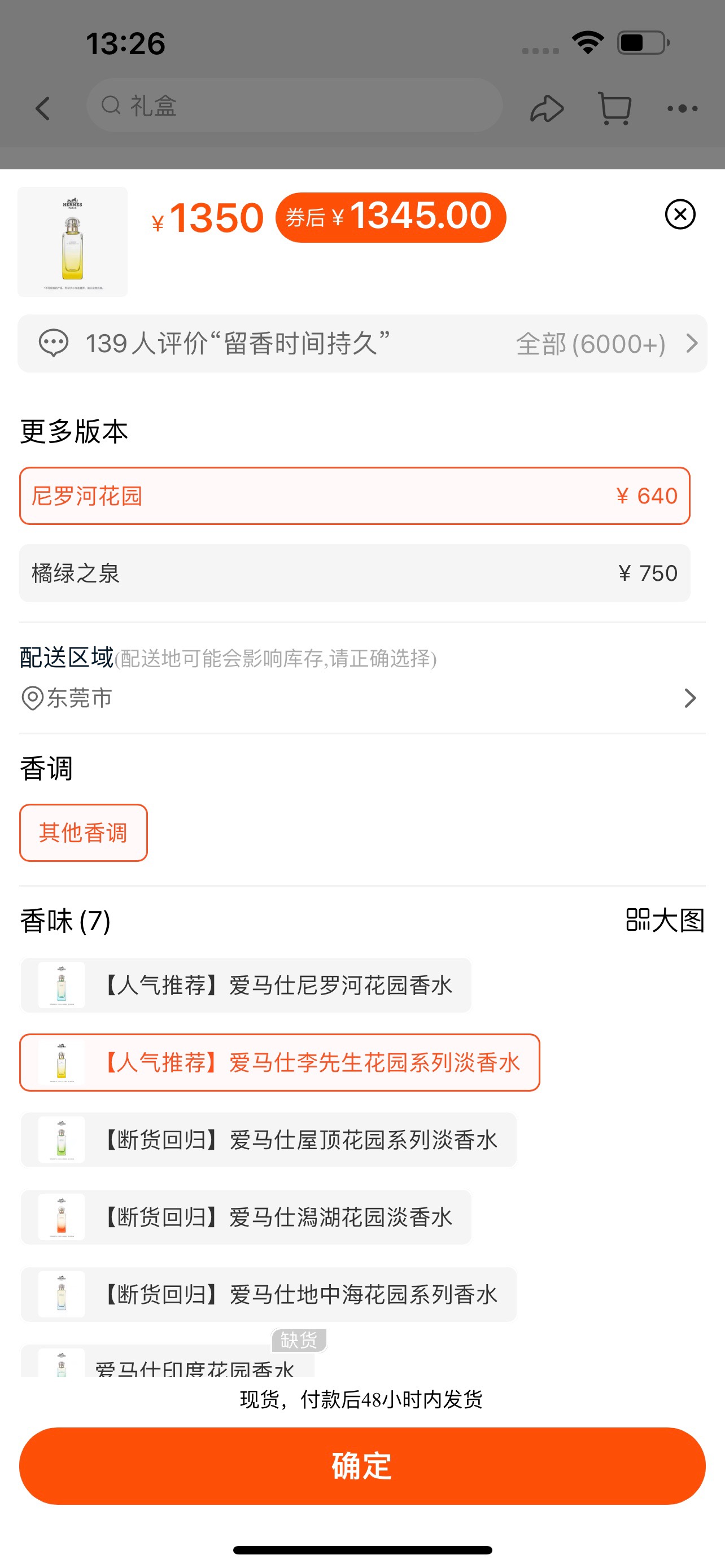Tap the location pin icon
Screen dimensions: 725x1568
tap(32, 698)
